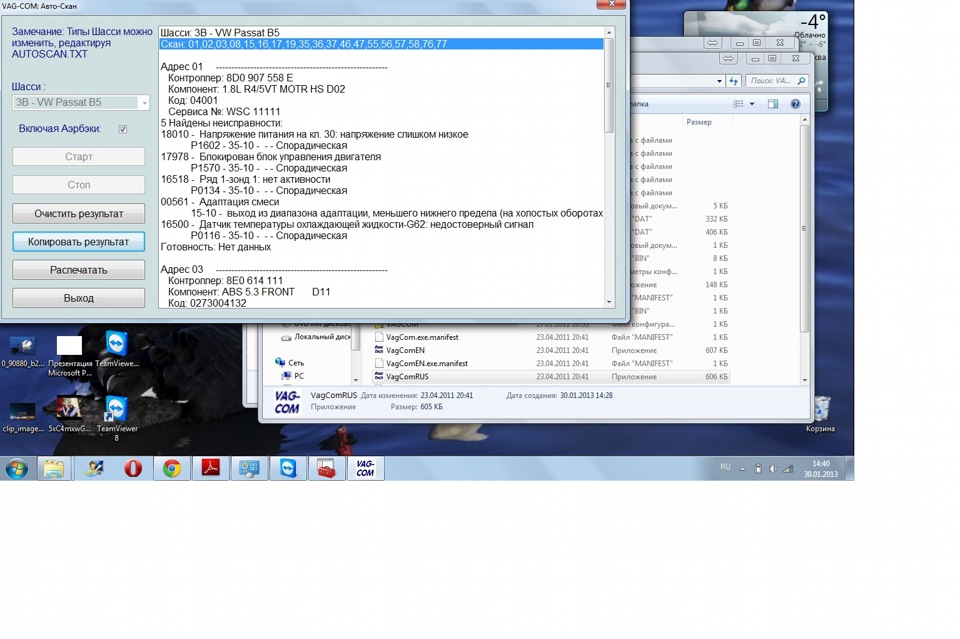Open the clip_image... desktop file
Image resolution: width=960 pixels, height=639 pixels.
click(x=22, y=417)
